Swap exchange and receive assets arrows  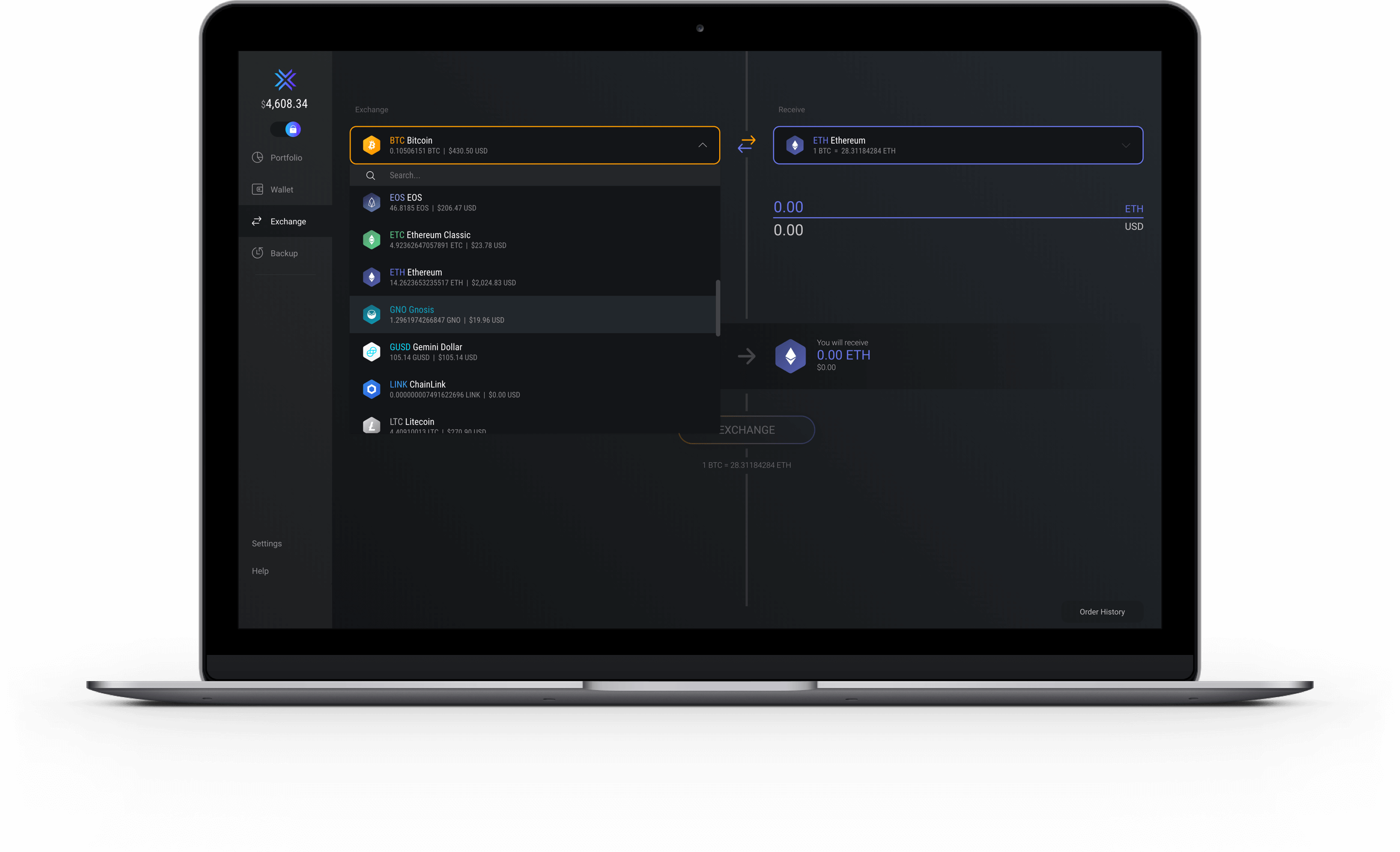coord(746,144)
